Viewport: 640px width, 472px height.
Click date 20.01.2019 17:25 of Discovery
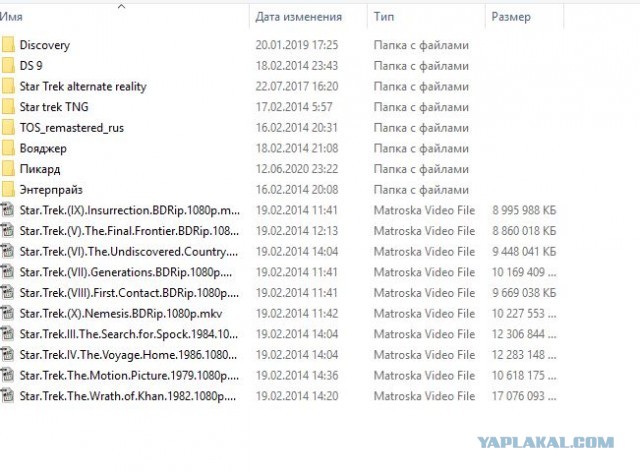[x=297, y=45]
